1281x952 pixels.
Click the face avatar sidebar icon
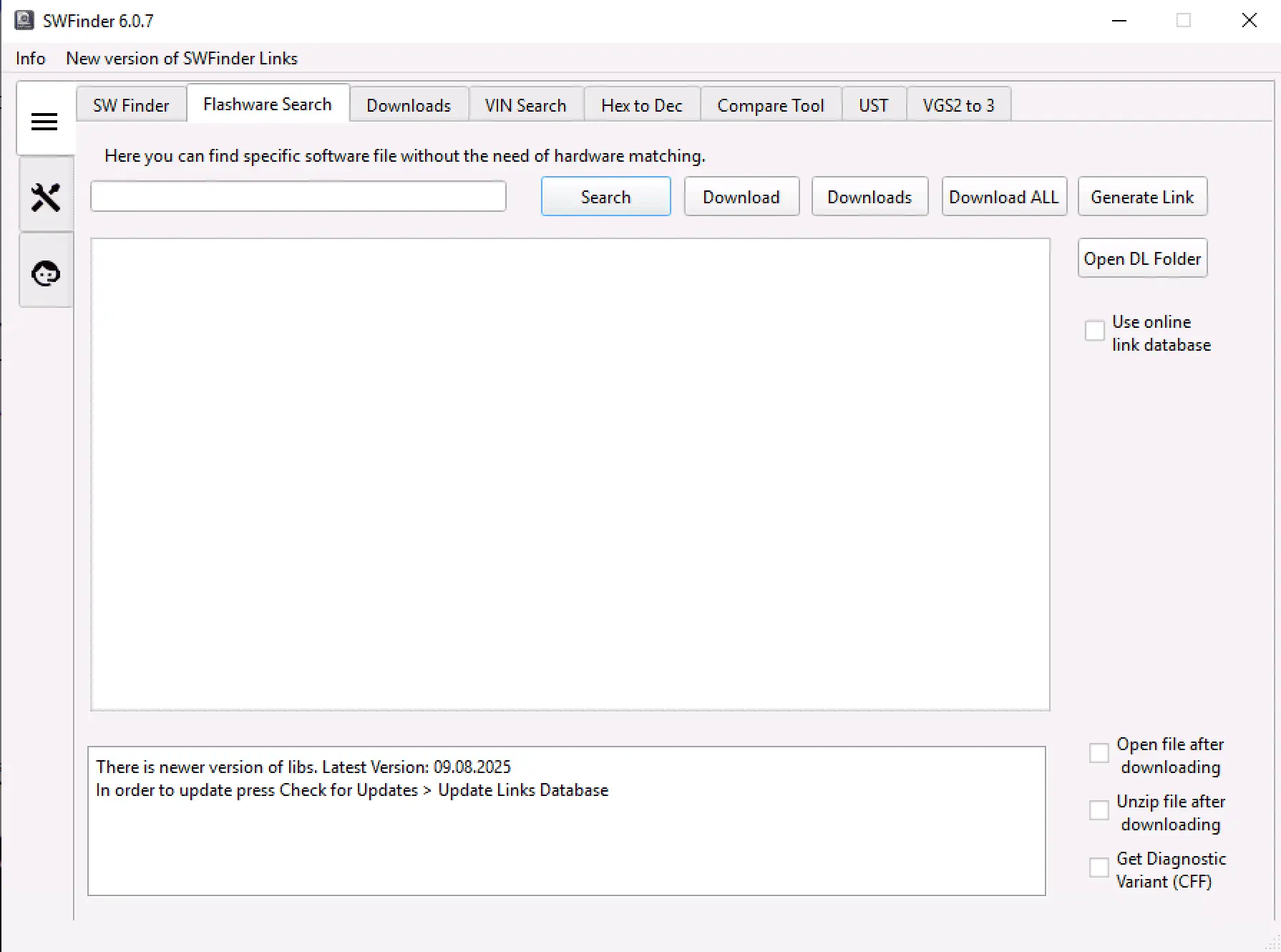46,273
